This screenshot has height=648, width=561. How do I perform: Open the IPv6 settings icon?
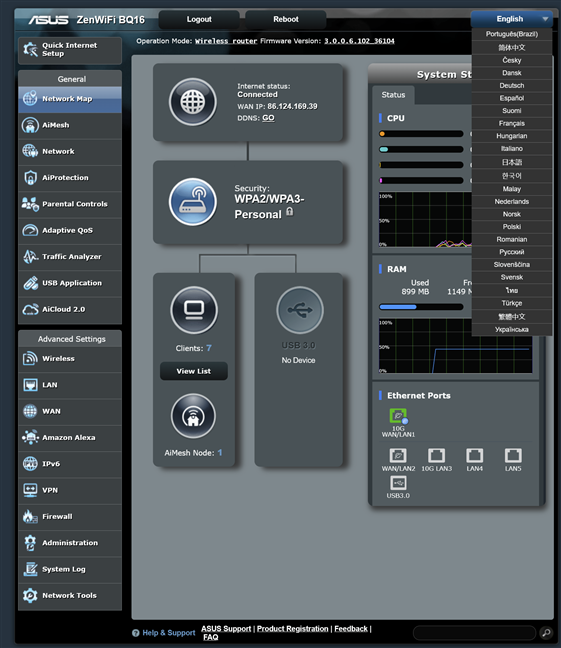pos(30,464)
